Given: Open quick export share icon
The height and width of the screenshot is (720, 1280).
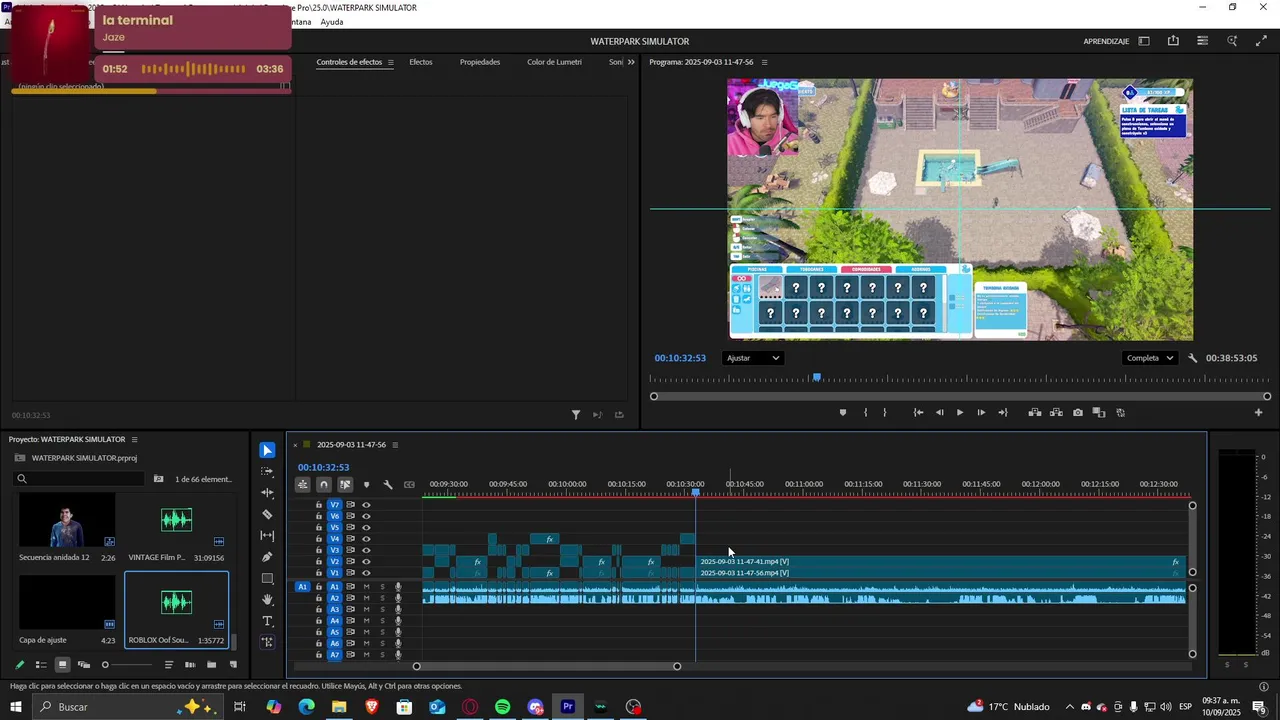Looking at the screenshot, I should click(1173, 41).
